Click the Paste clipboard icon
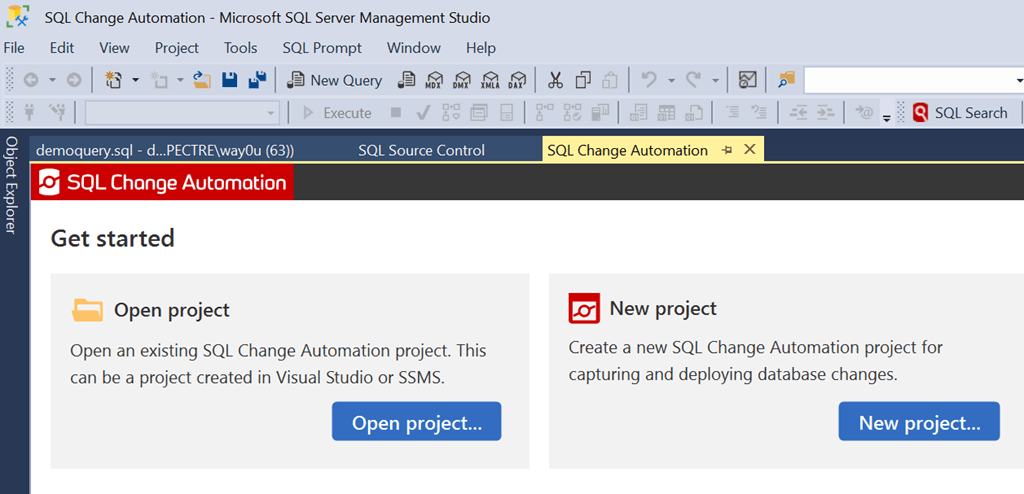1024x494 pixels. [x=610, y=80]
